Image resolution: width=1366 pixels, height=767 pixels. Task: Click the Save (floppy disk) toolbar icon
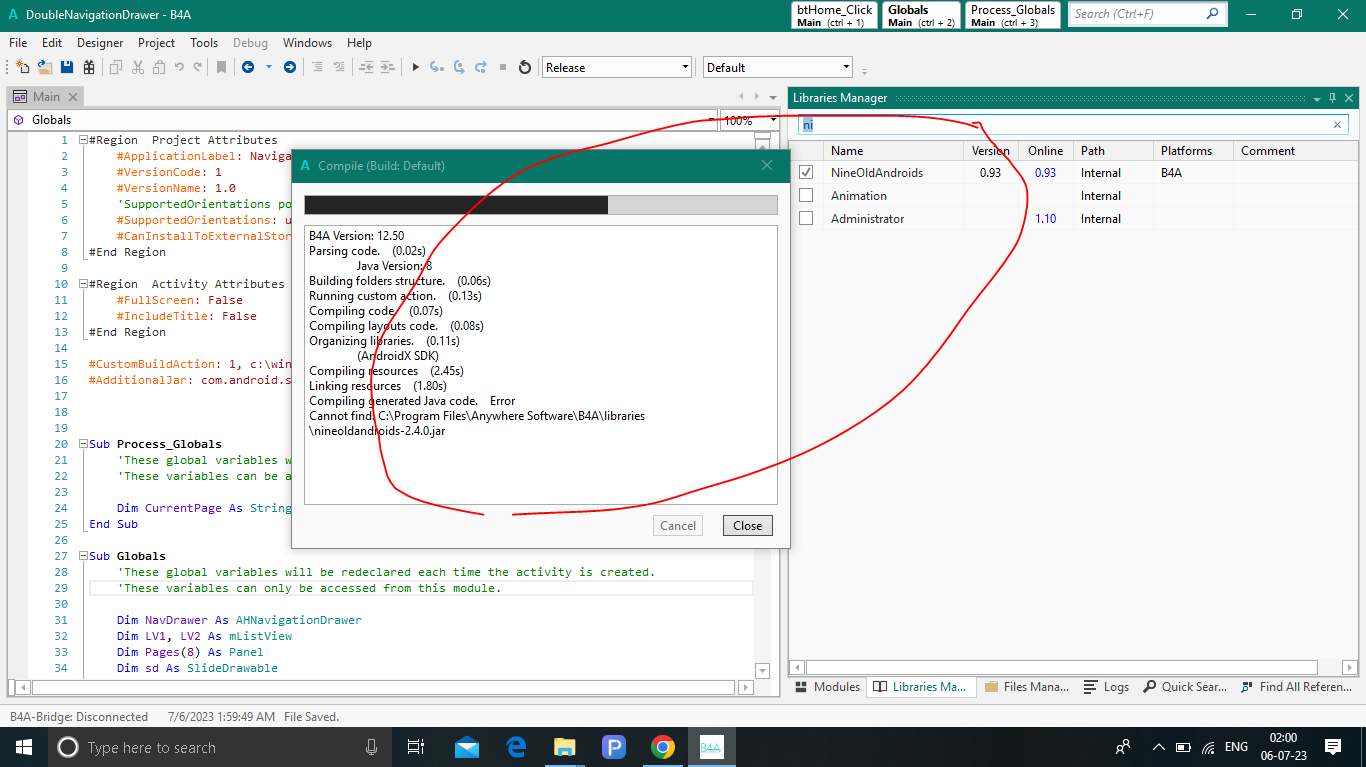point(67,67)
